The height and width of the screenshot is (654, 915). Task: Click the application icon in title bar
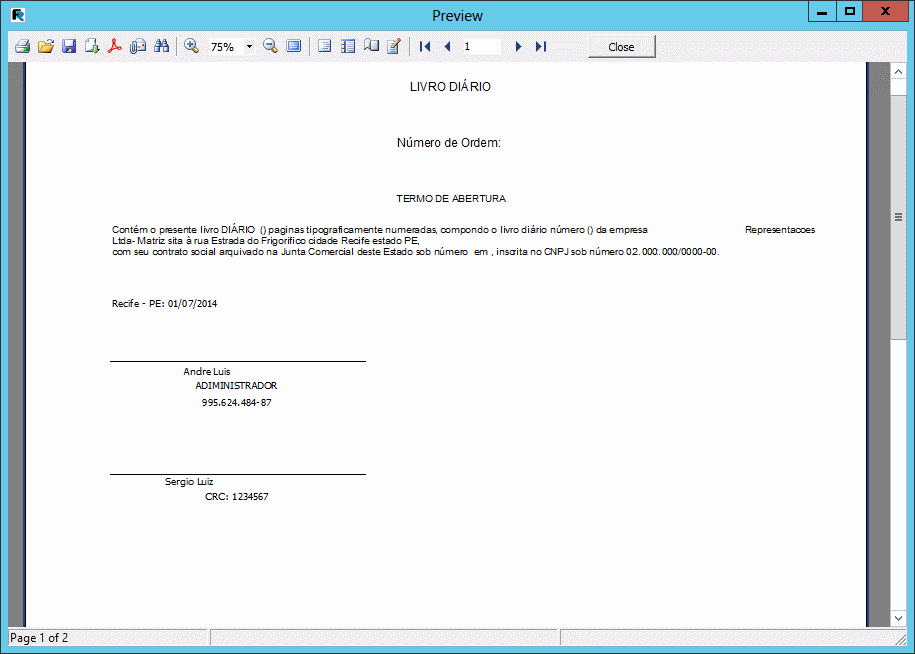click(18, 15)
